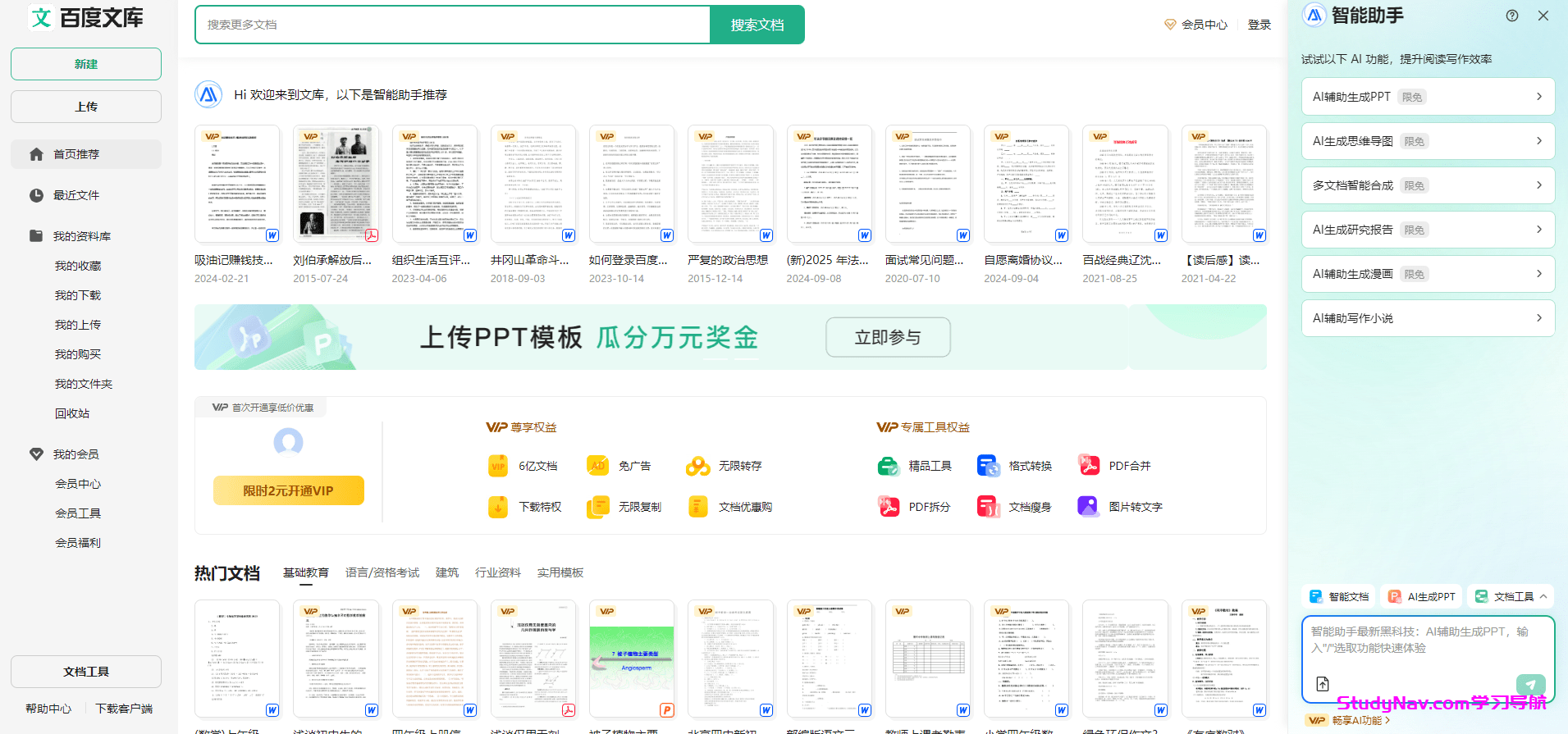Viewport: 1568px width, 734px height.
Task: Click the 6亿文档 VIP icon
Action: 498,466
